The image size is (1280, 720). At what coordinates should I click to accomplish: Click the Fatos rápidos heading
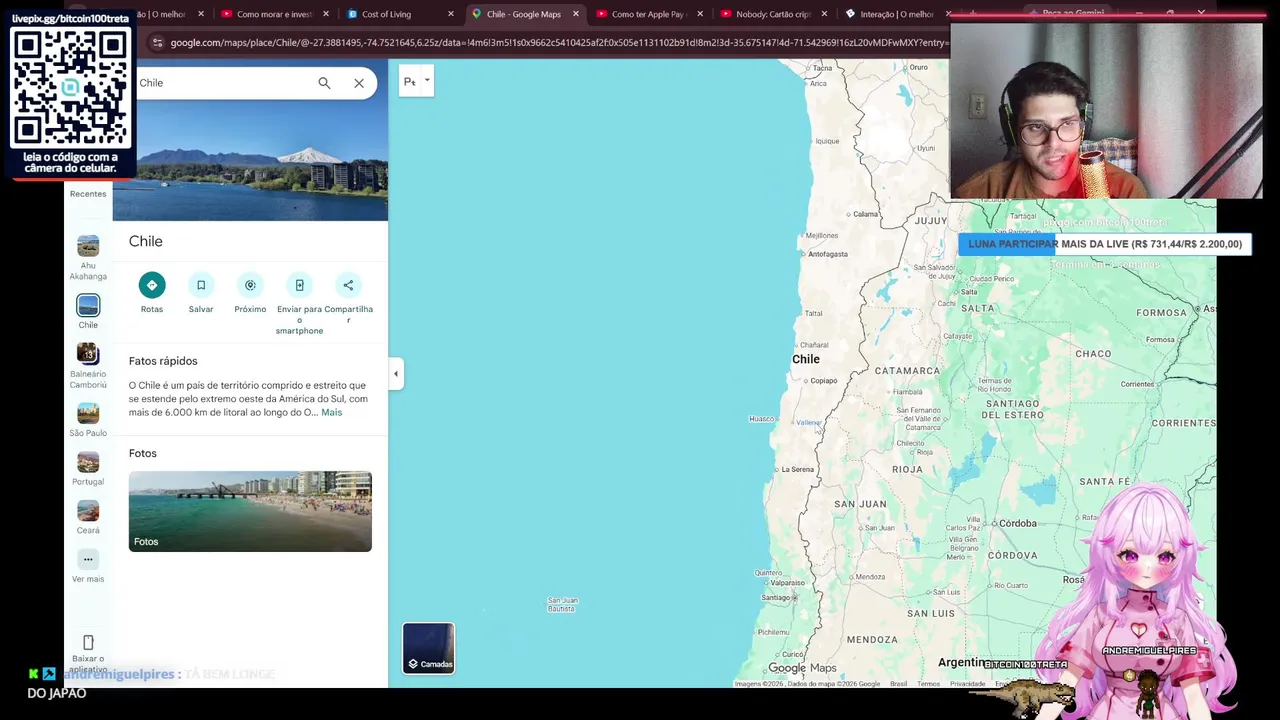163,361
